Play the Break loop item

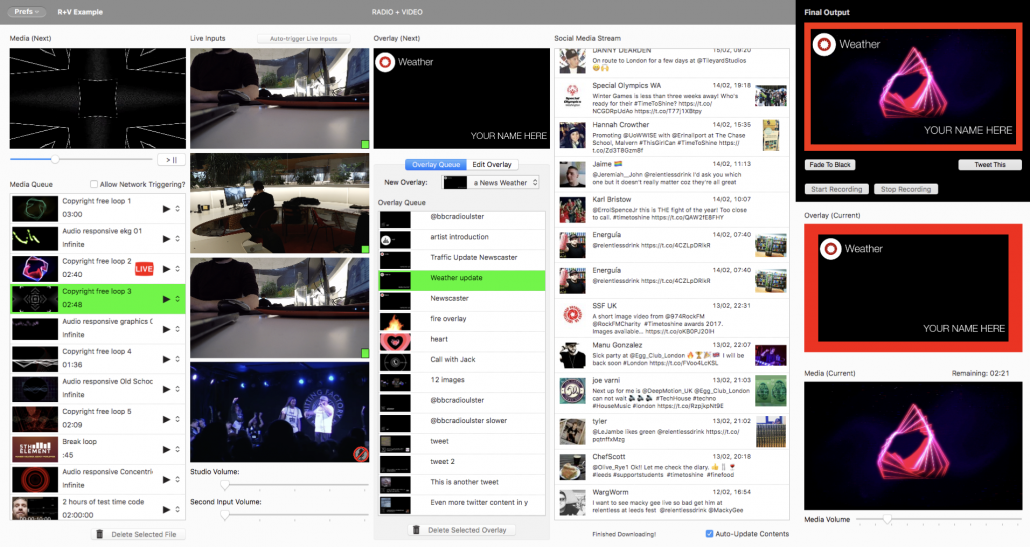[x=166, y=450]
